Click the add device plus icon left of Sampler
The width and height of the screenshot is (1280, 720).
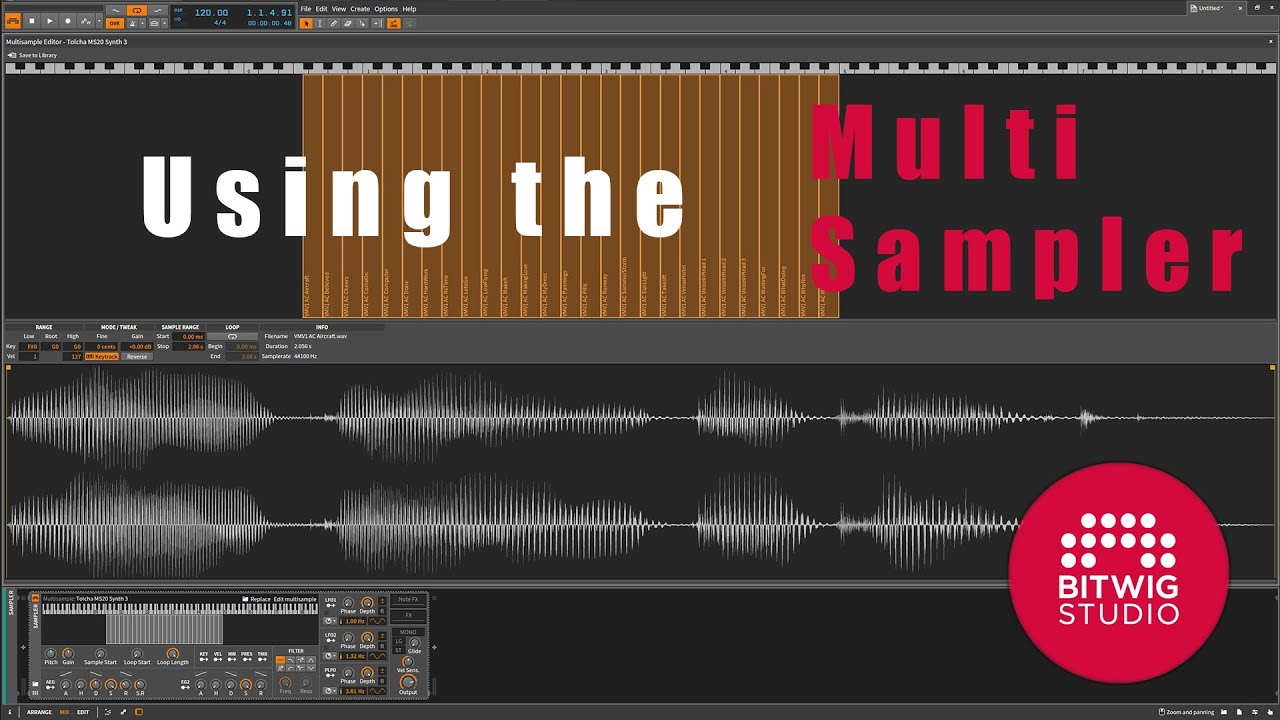23,647
